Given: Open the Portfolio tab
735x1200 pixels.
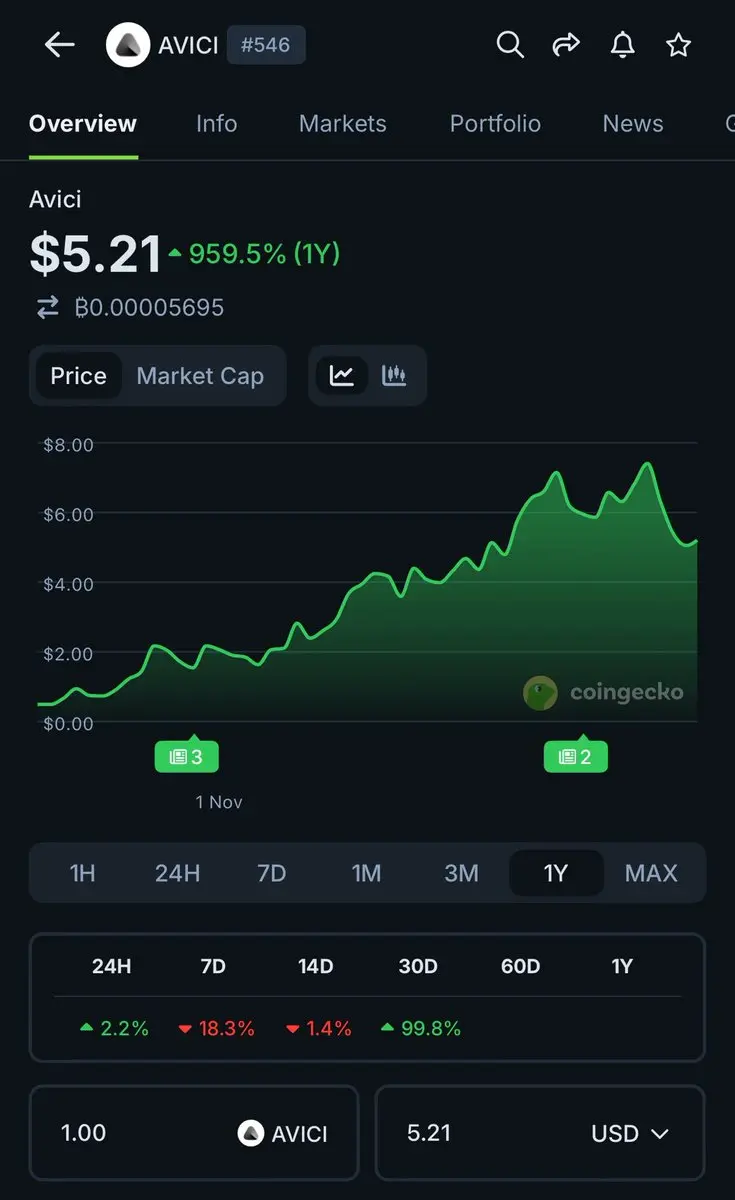Looking at the screenshot, I should click(495, 124).
